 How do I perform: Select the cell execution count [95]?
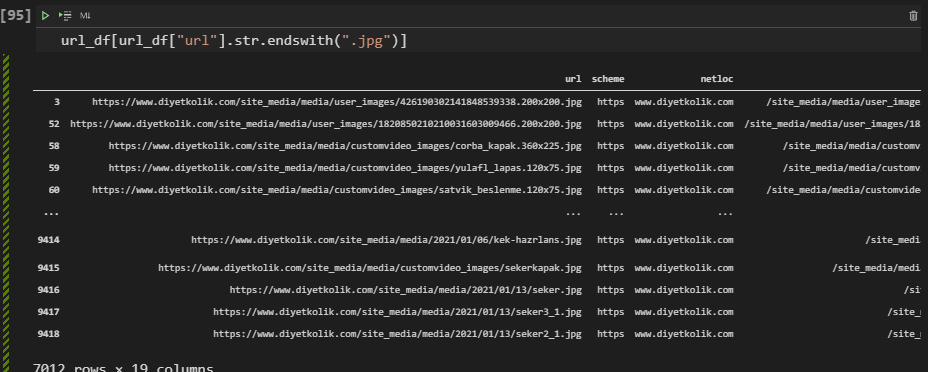coord(16,16)
